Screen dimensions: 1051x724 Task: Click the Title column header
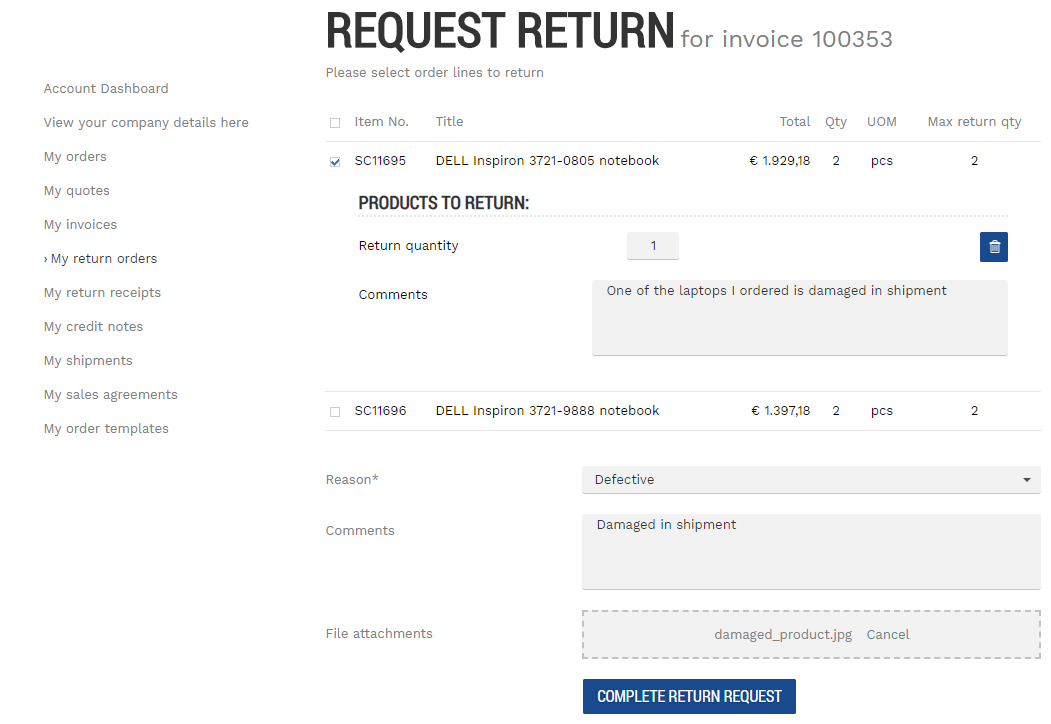point(449,122)
